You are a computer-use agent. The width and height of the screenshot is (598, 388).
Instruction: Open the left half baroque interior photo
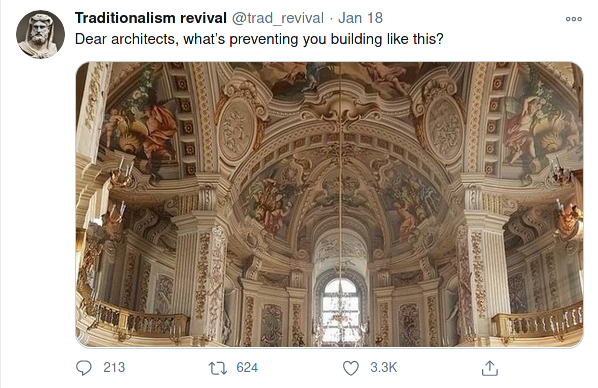(208, 204)
